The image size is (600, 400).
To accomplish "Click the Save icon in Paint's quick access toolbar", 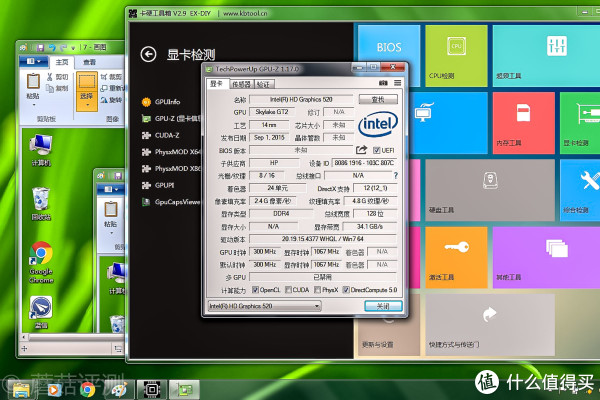I will click(x=40, y=47).
